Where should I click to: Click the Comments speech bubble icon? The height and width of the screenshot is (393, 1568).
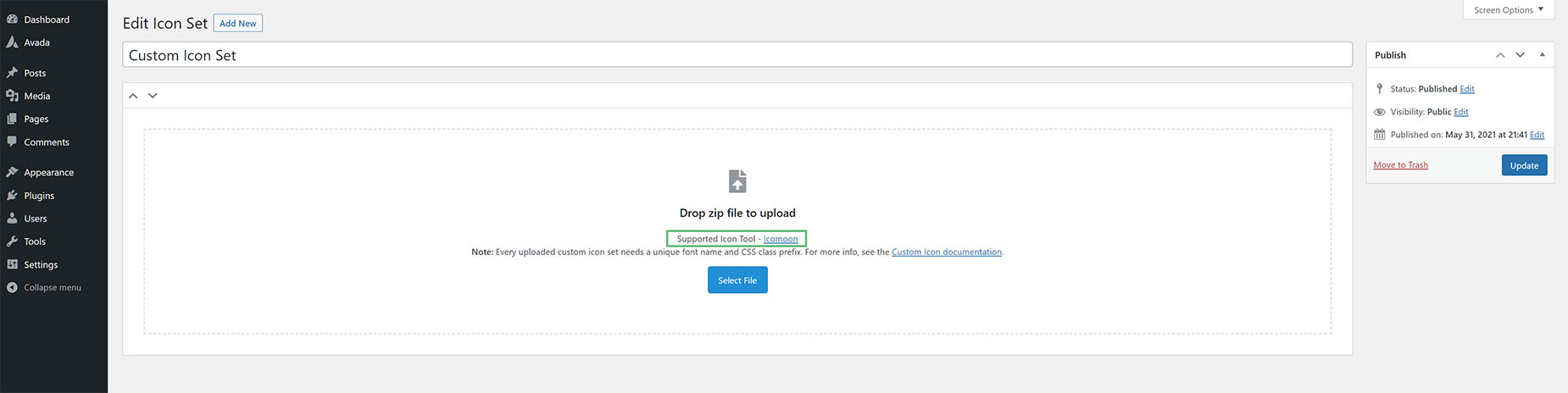point(12,141)
